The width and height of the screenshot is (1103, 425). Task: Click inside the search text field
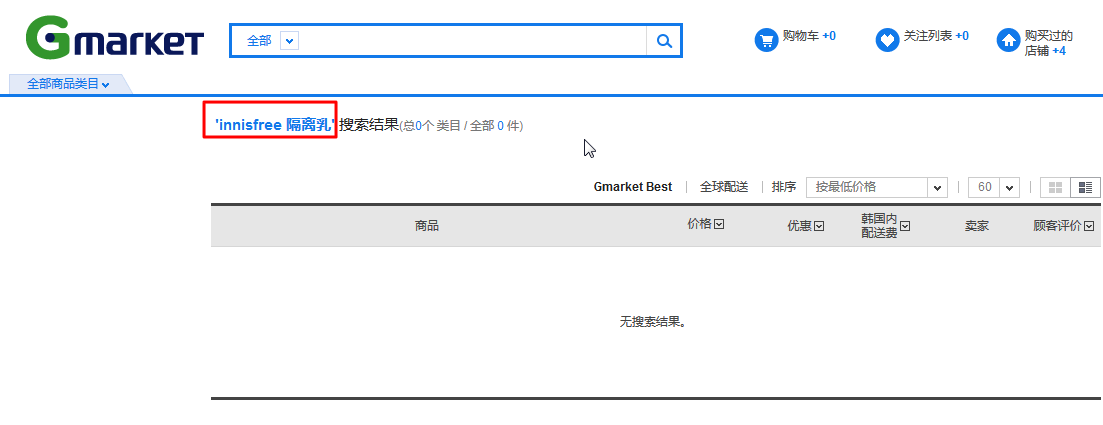coord(473,41)
